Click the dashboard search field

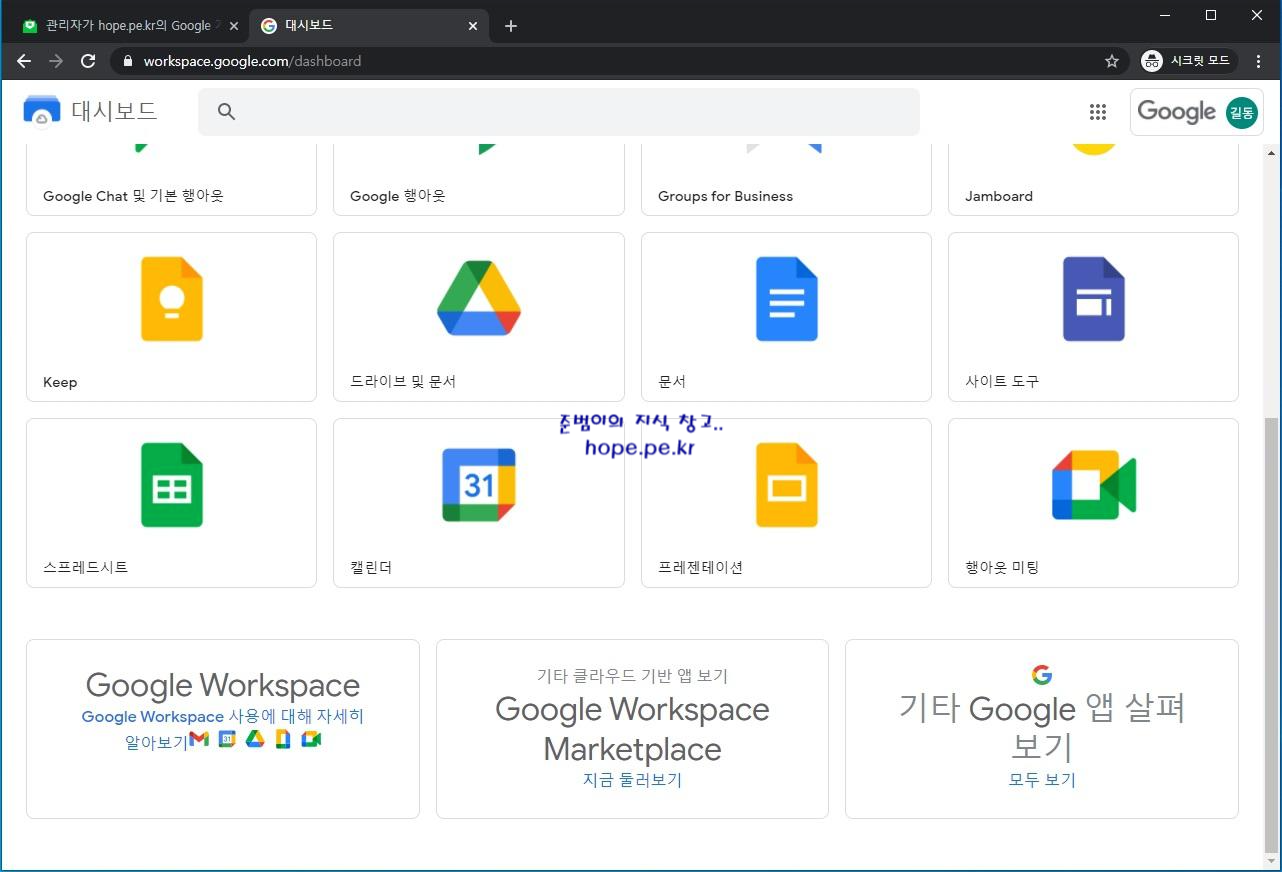tap(559, 112)
